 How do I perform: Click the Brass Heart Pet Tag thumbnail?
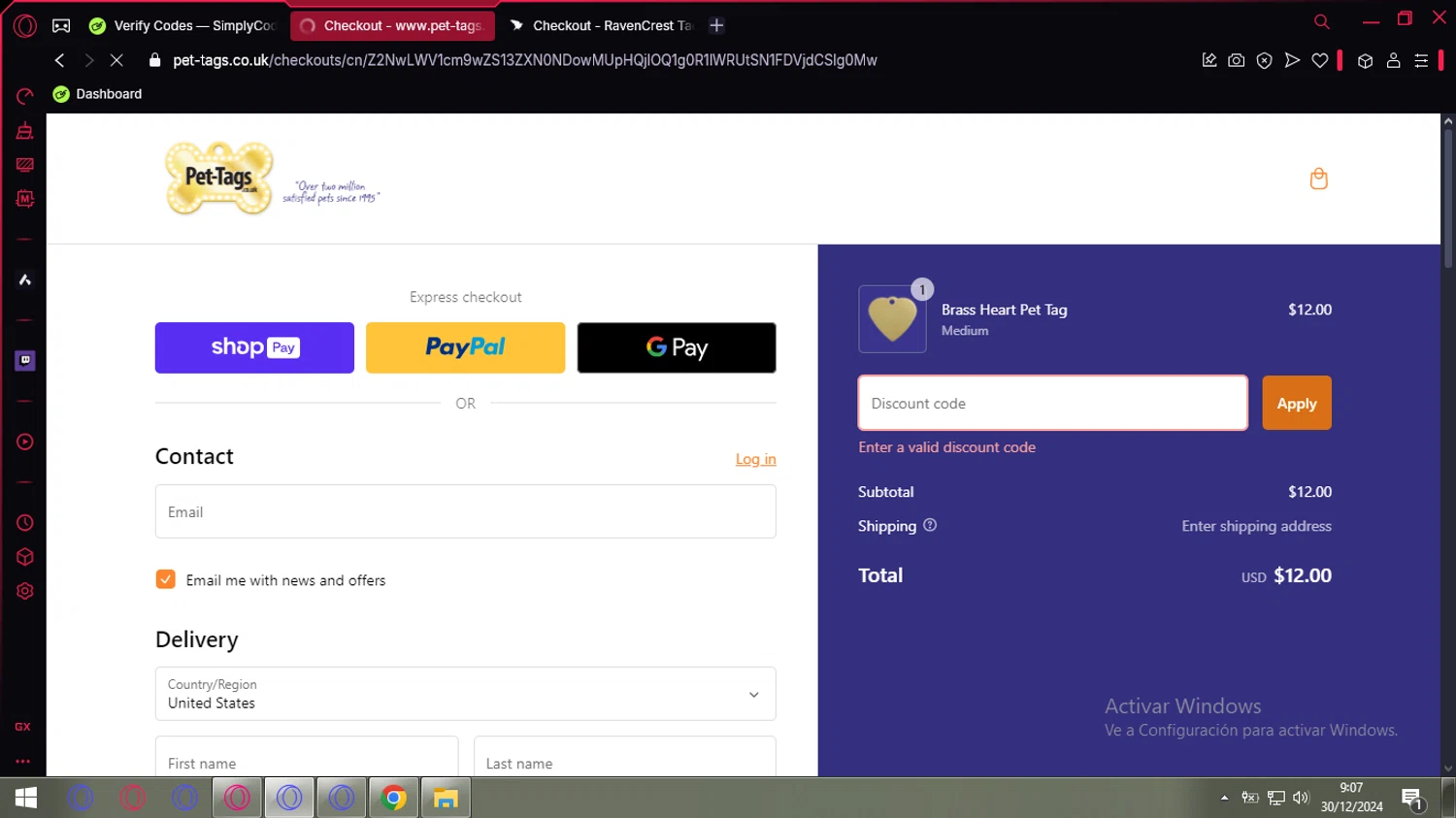point(892,319)
